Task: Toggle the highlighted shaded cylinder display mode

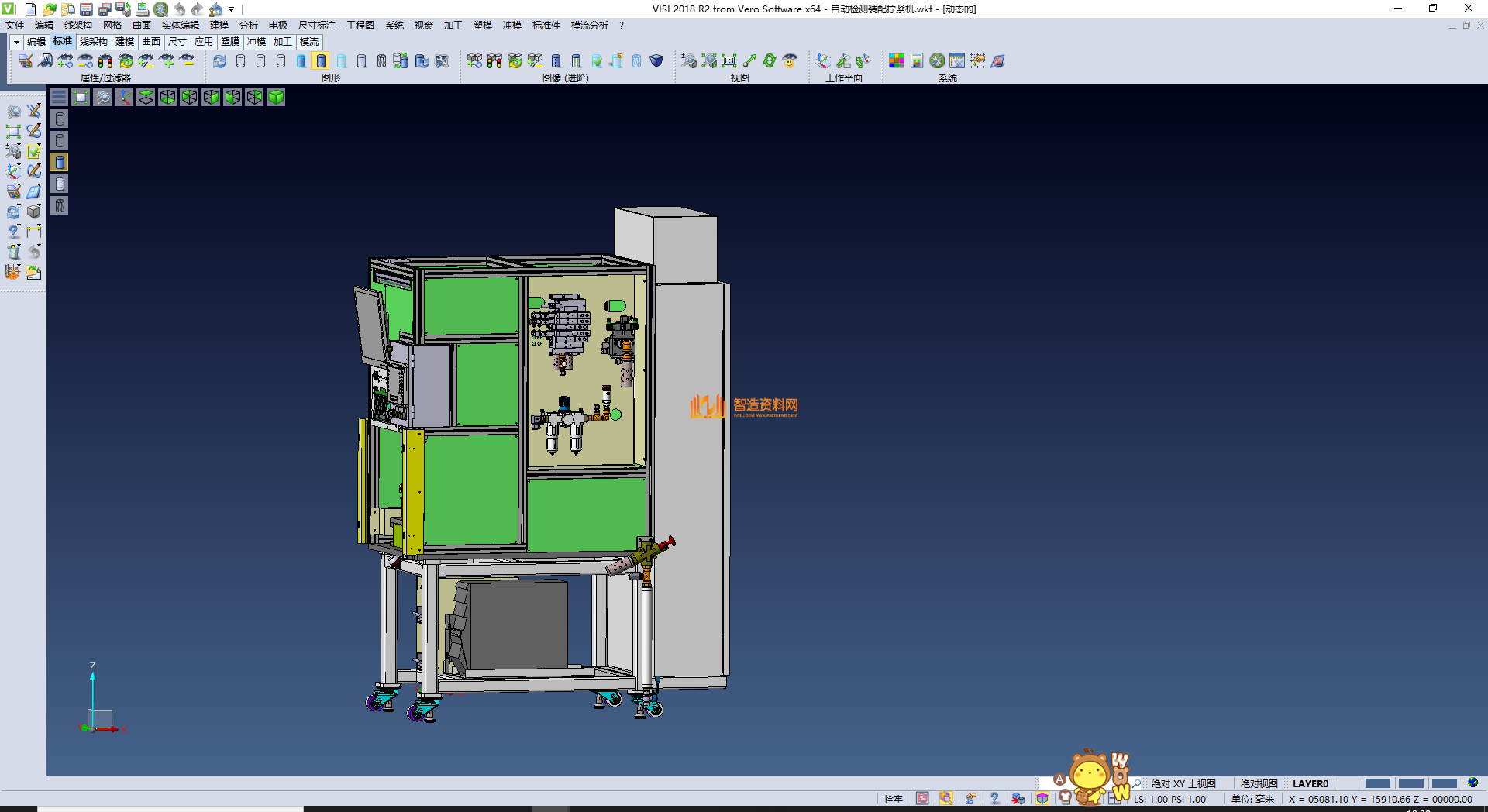Action: click(321, 61)
